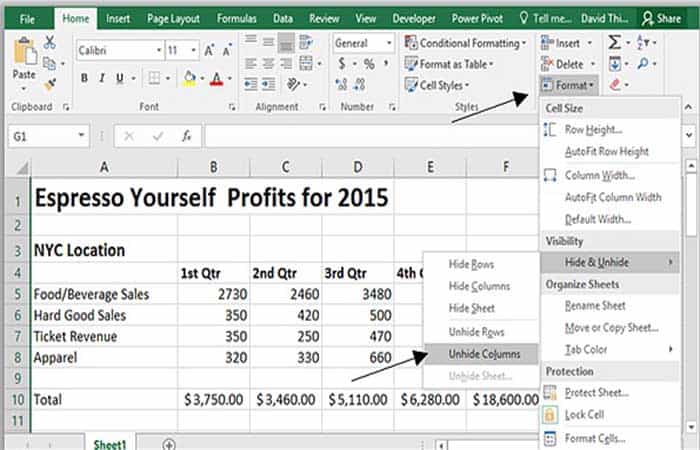
Task: Toggle Wrap Text icon
Action: click(306, 43)
